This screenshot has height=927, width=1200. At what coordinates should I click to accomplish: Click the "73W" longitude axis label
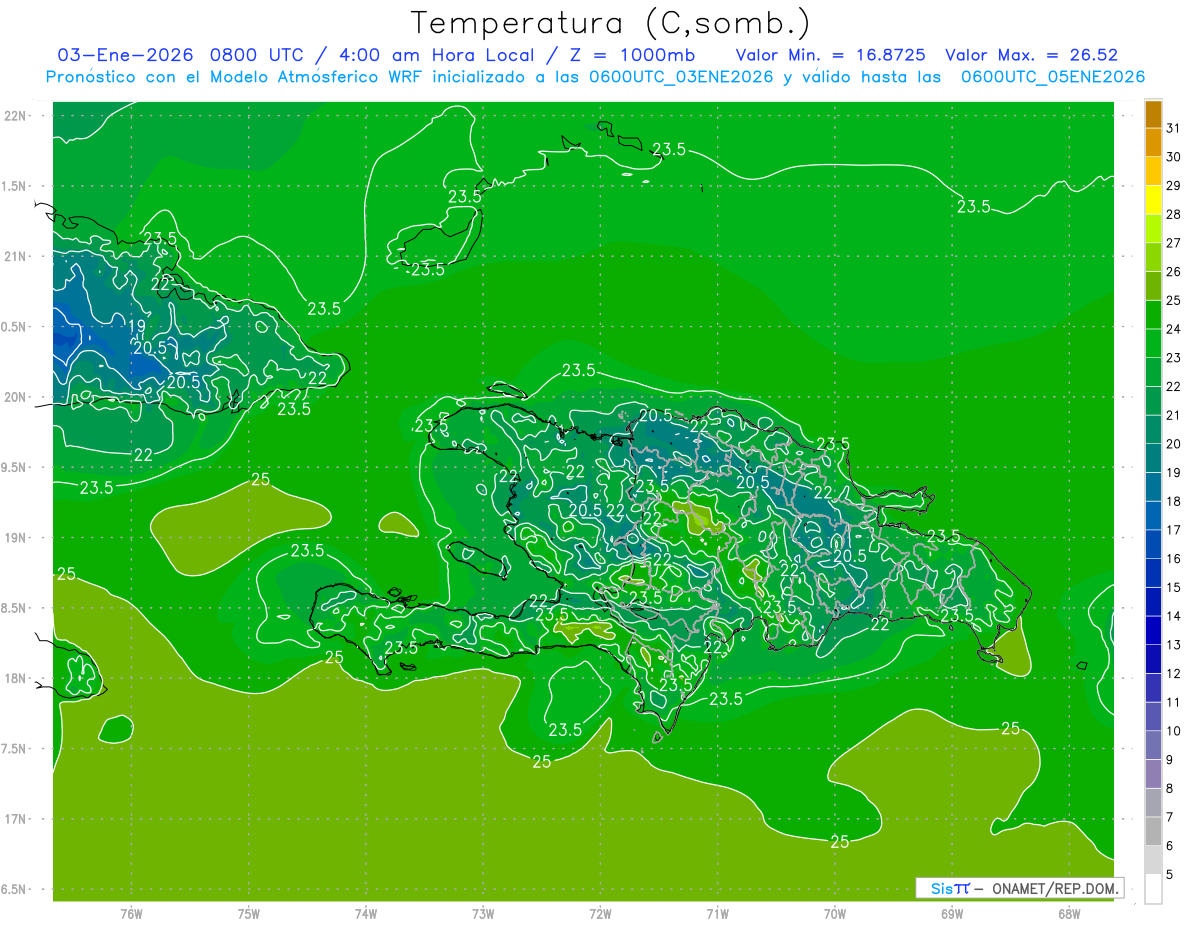pyautogui.click(x=483, y=915)
